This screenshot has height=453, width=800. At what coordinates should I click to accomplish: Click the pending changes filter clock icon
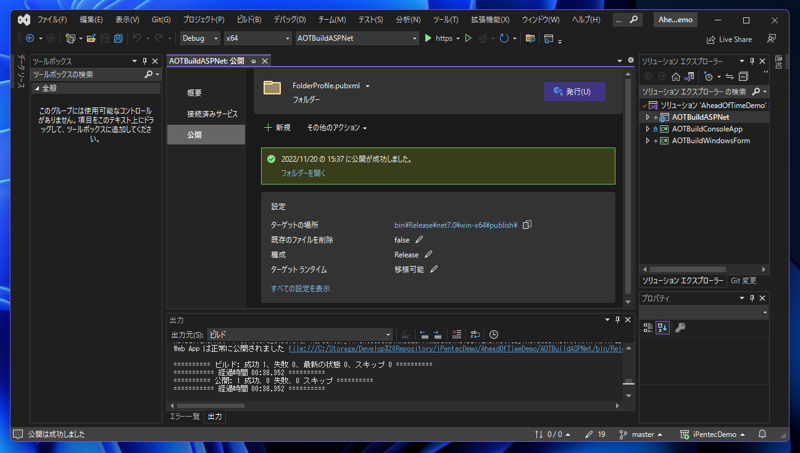pos(708,77)
